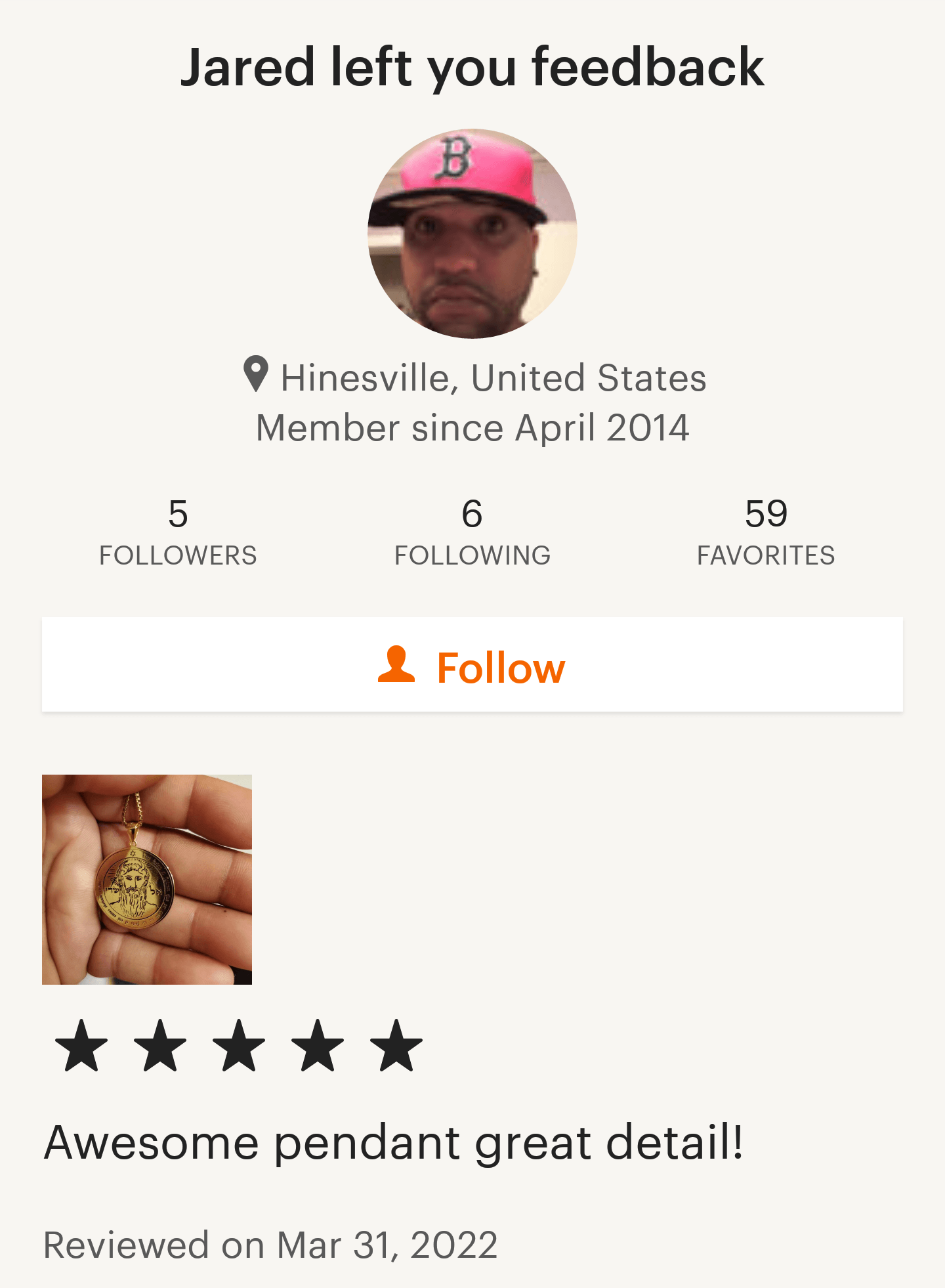Viewport: 945px width, 1288px height.
Task: Open the pendant review photo
Action: 147,880
